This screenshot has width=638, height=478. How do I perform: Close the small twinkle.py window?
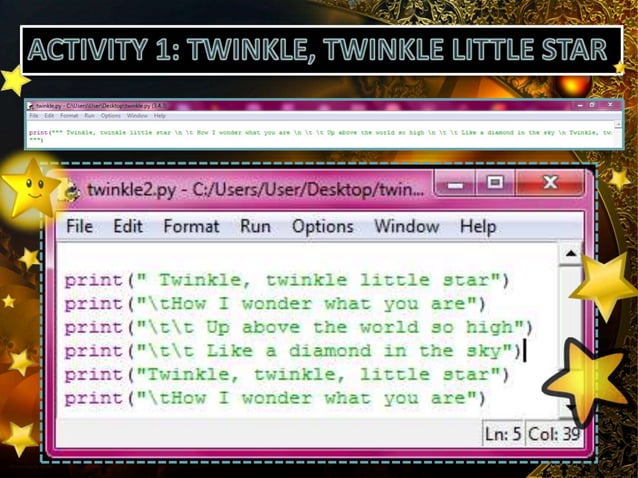click(x=610, y=105)
